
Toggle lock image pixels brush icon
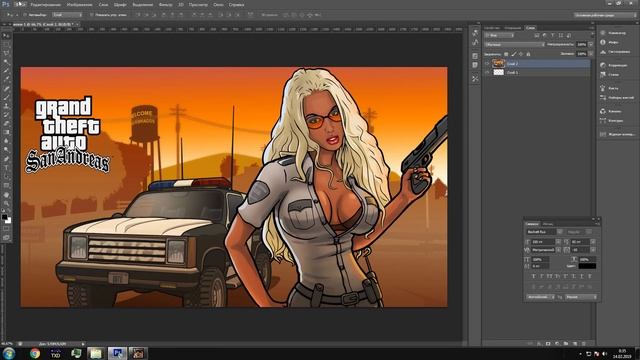pyautogui.click(x=513, y=54)
